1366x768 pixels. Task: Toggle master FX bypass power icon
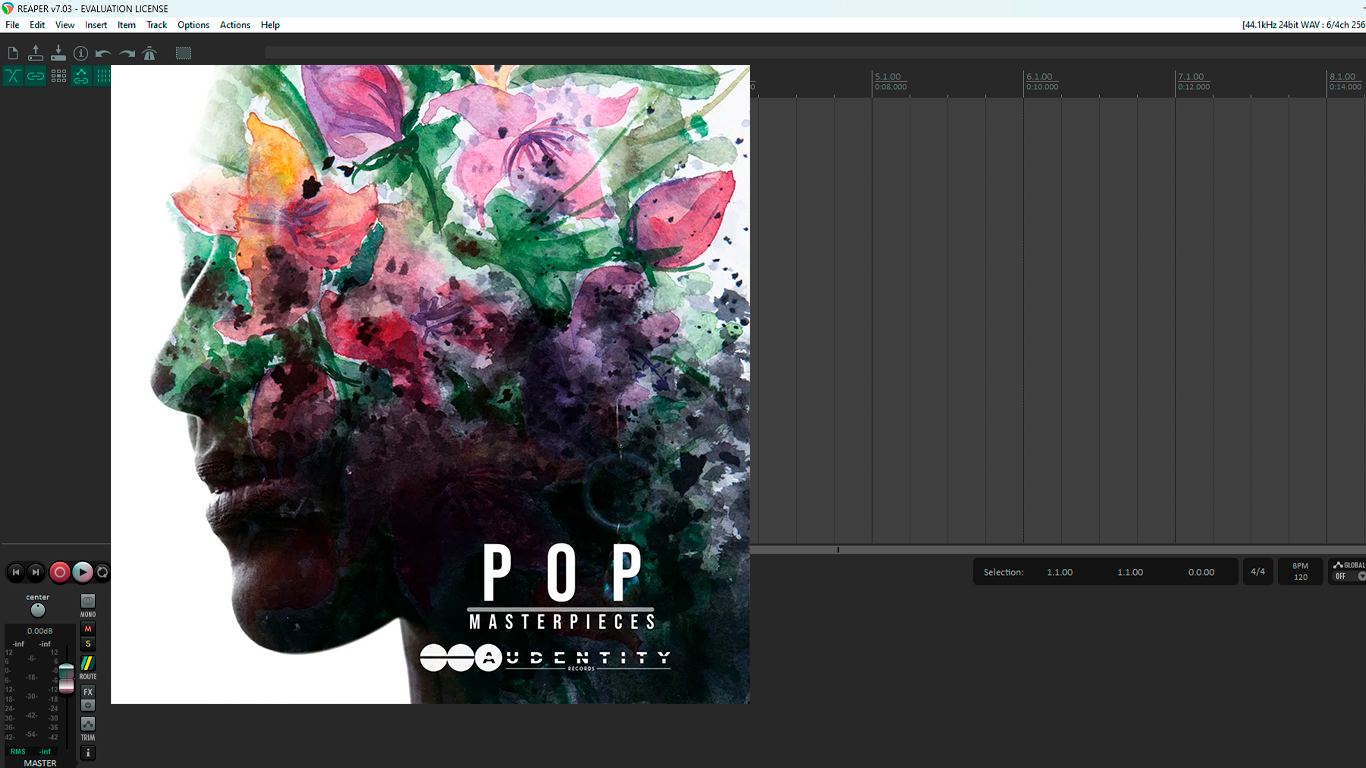click(88, 705)
